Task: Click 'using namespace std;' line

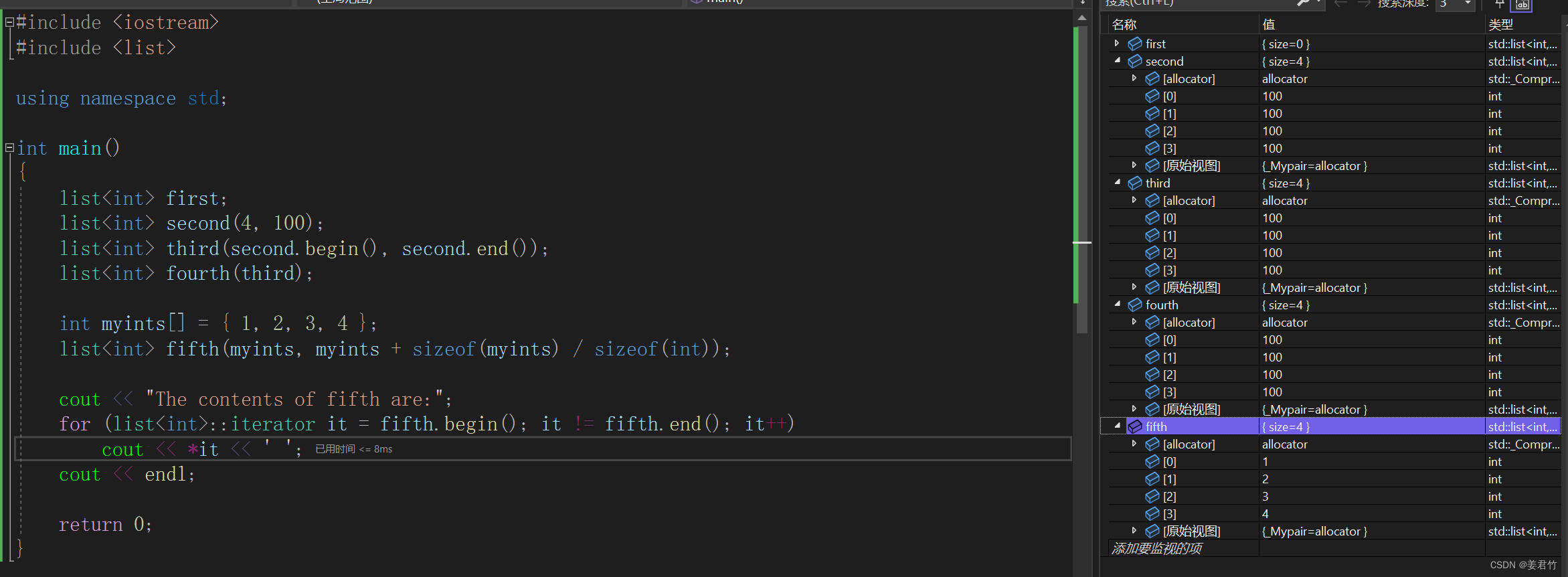Action: click(x=121, y=98)
